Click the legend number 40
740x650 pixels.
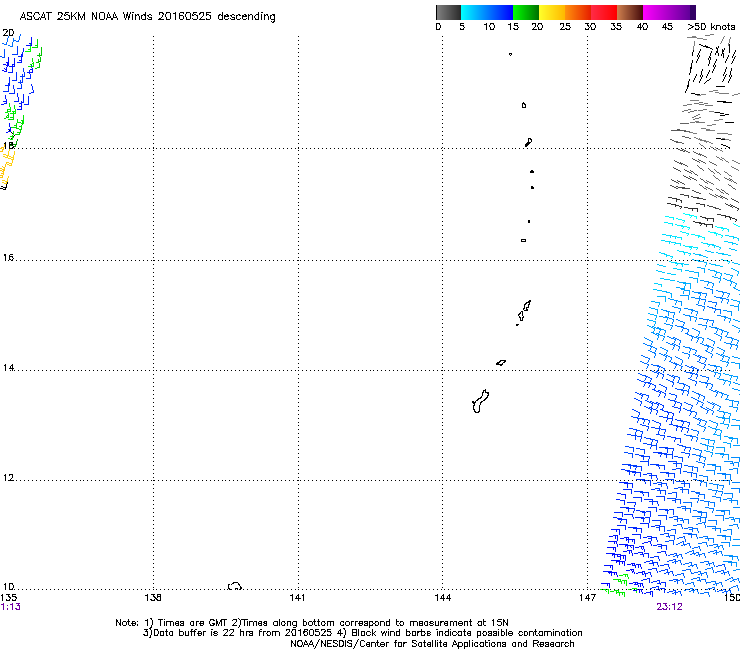click(x=642, y=26)
